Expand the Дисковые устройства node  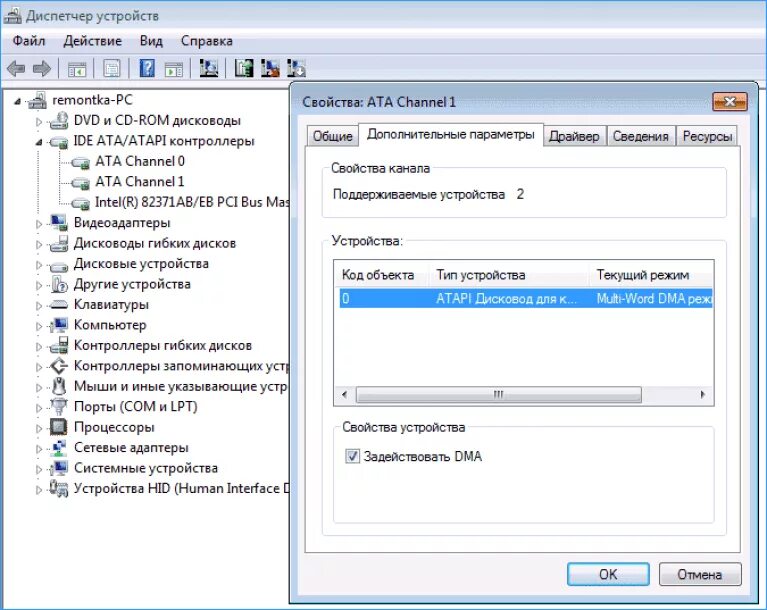(x=39, y=265)
